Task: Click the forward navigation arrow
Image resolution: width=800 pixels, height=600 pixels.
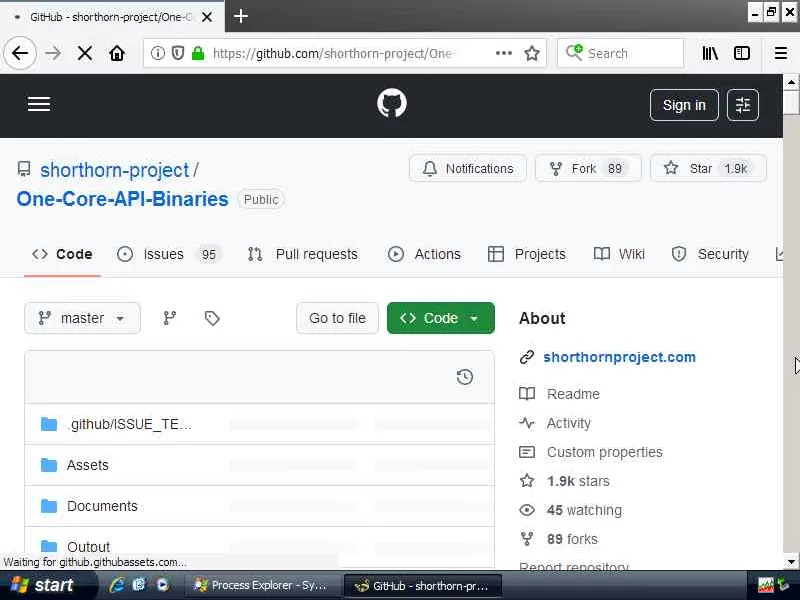Action: click(53, 53)
